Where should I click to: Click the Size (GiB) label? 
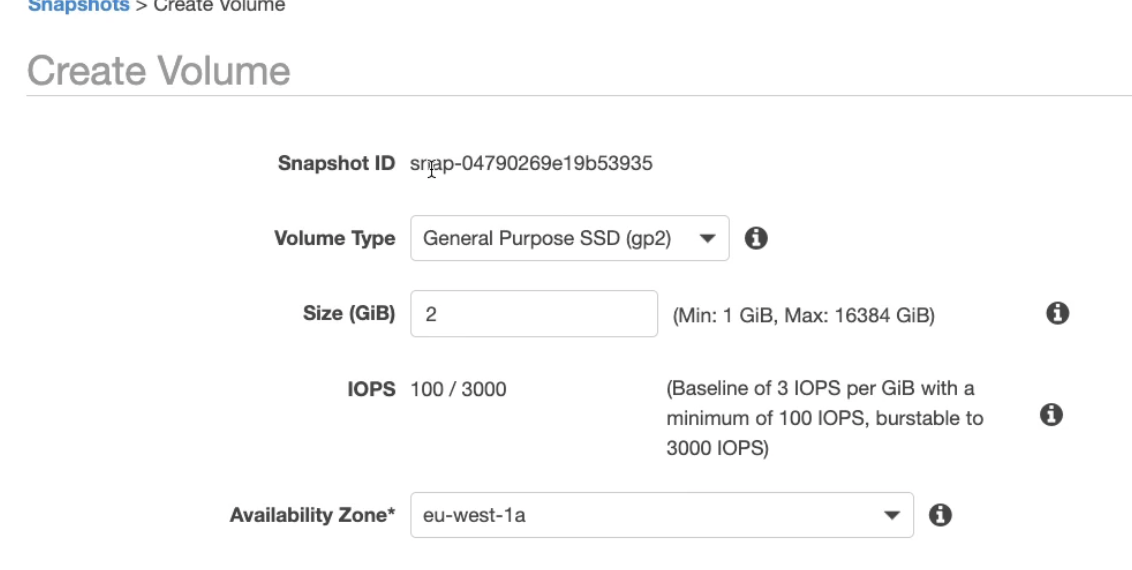click(349, 314)
